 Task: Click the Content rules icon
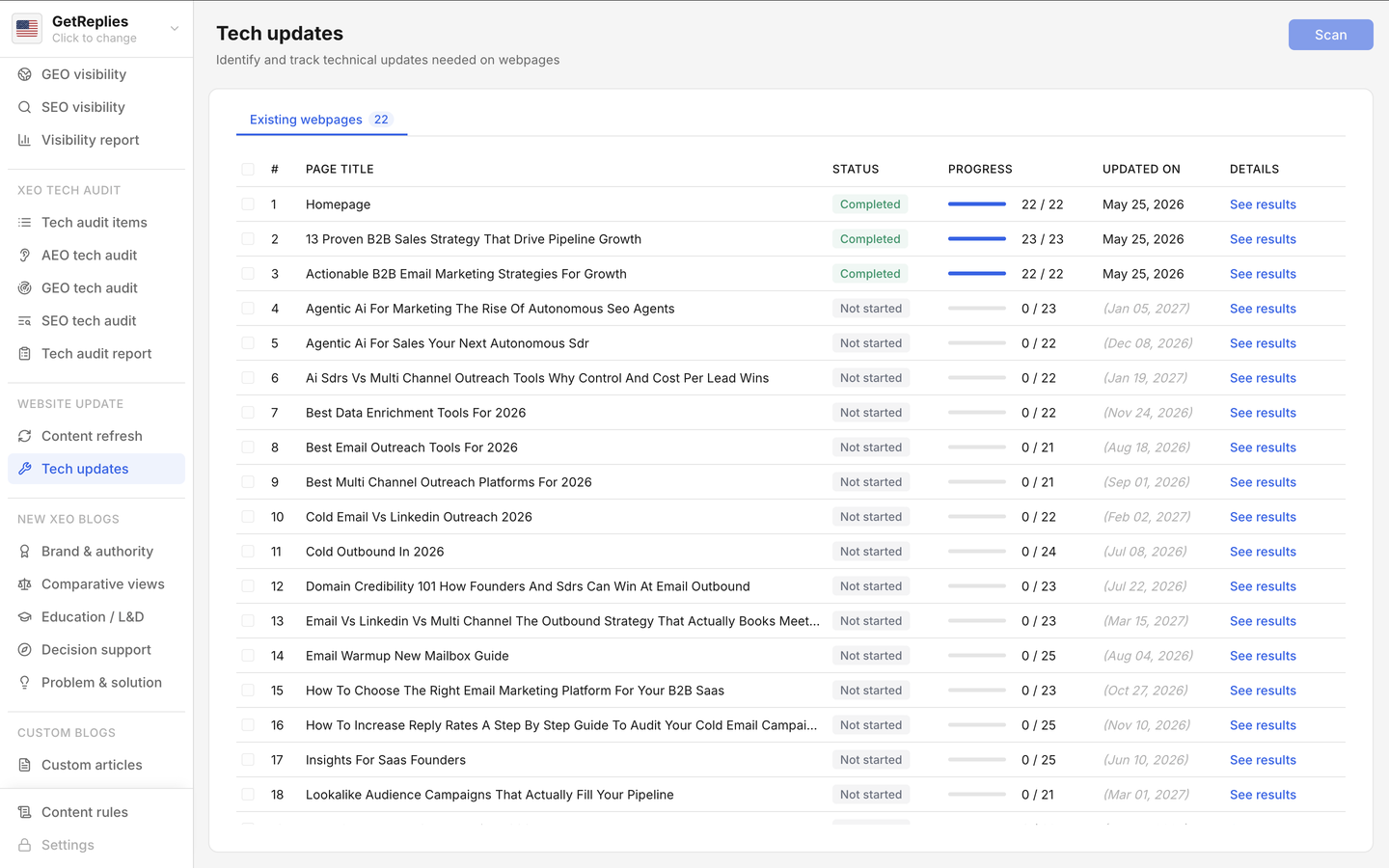25,812
